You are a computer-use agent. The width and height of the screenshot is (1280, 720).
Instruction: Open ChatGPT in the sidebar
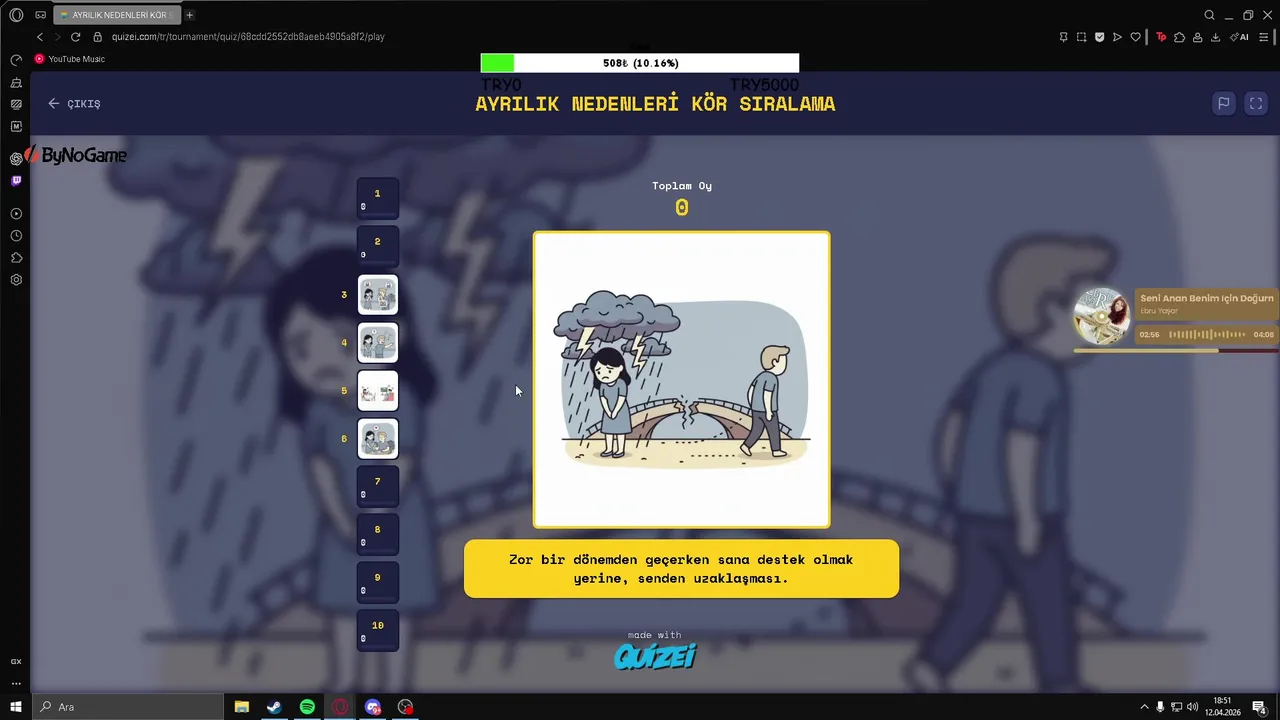point(16,159)
